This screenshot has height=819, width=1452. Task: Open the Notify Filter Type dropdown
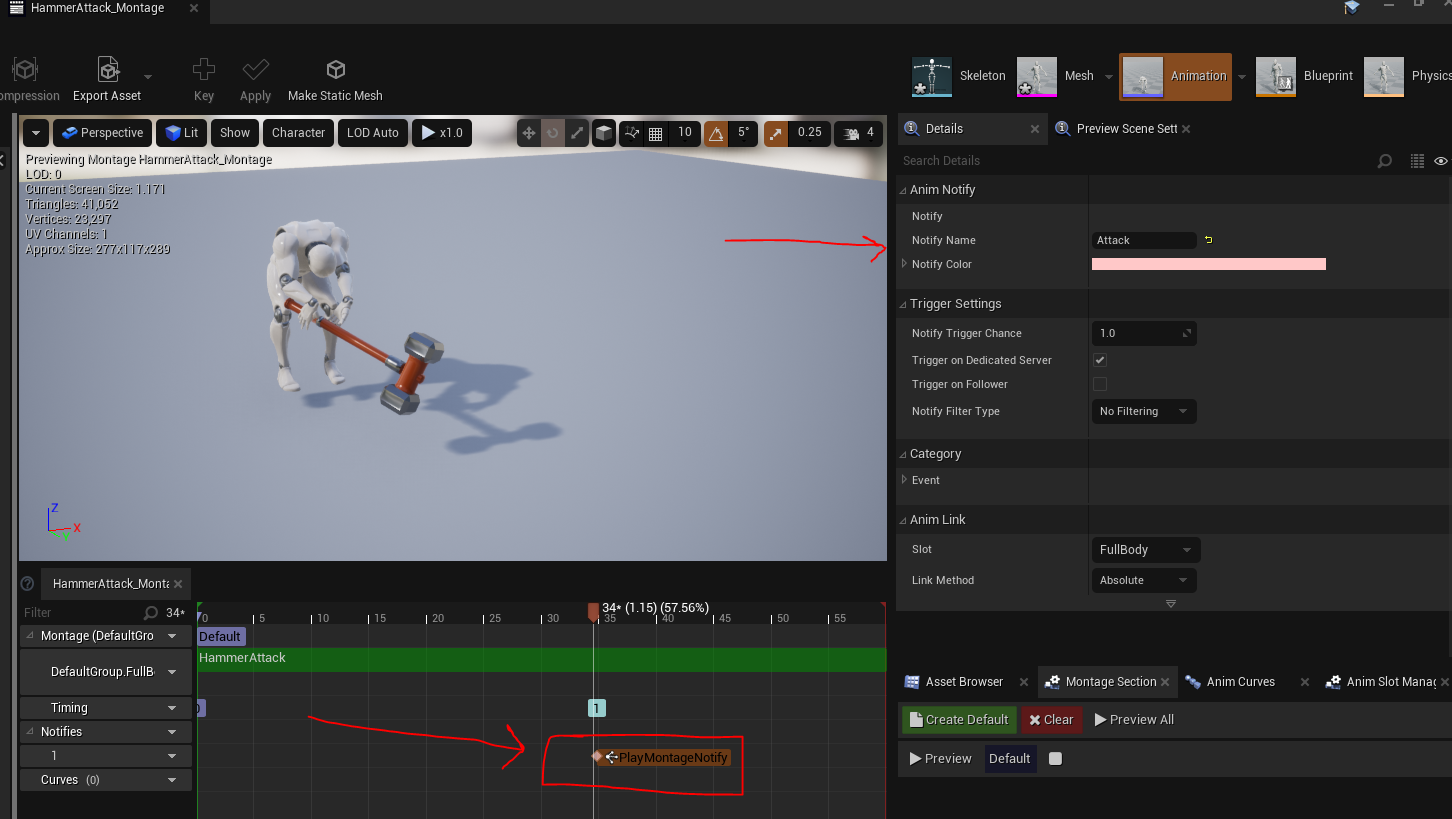(x=1142, y=411)
